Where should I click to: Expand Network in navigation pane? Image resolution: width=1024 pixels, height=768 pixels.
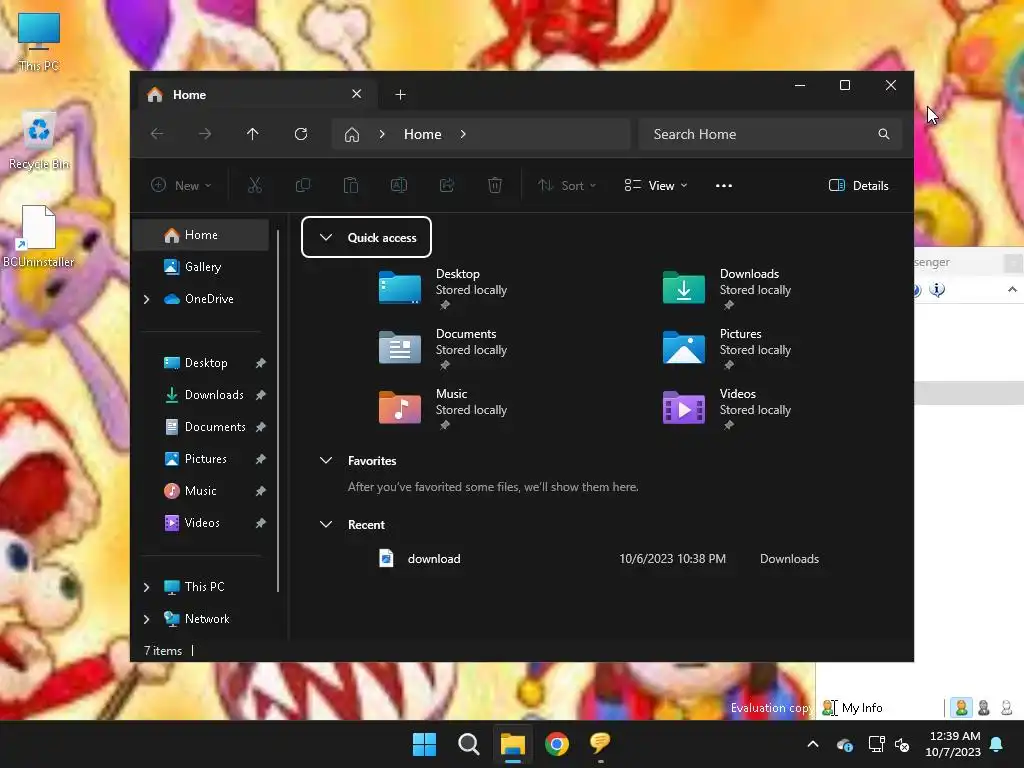coord(146,619)
